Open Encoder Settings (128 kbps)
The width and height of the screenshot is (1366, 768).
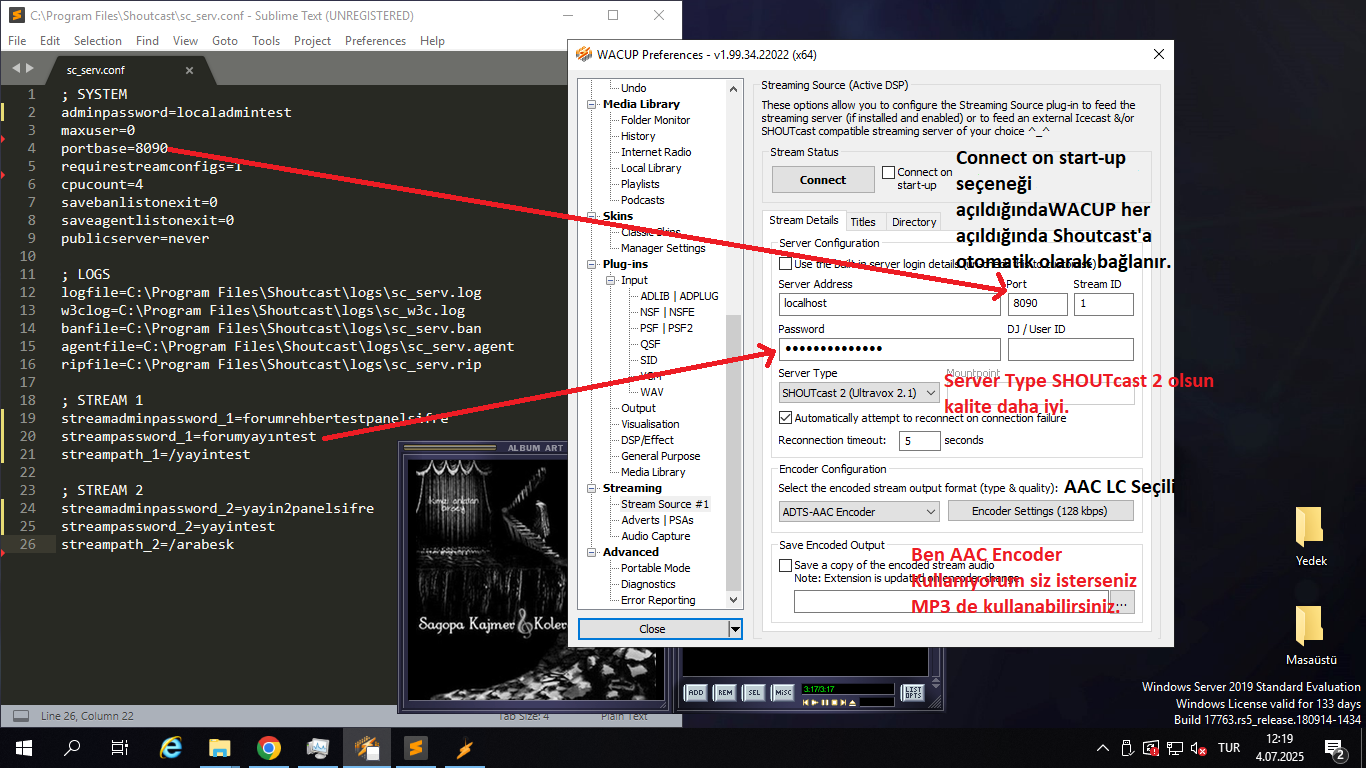1041,511
